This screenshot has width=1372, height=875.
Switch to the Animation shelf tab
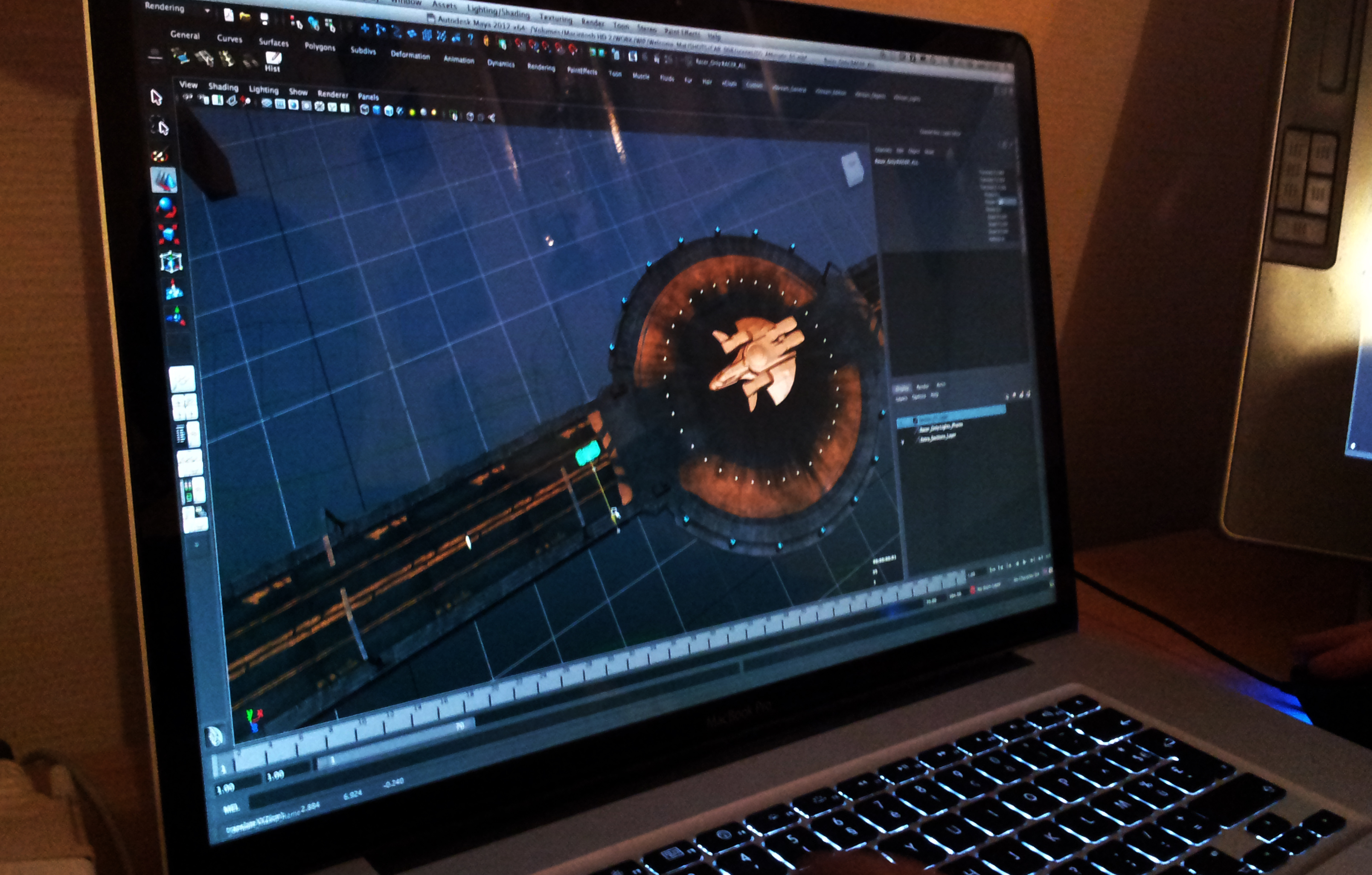459,60
